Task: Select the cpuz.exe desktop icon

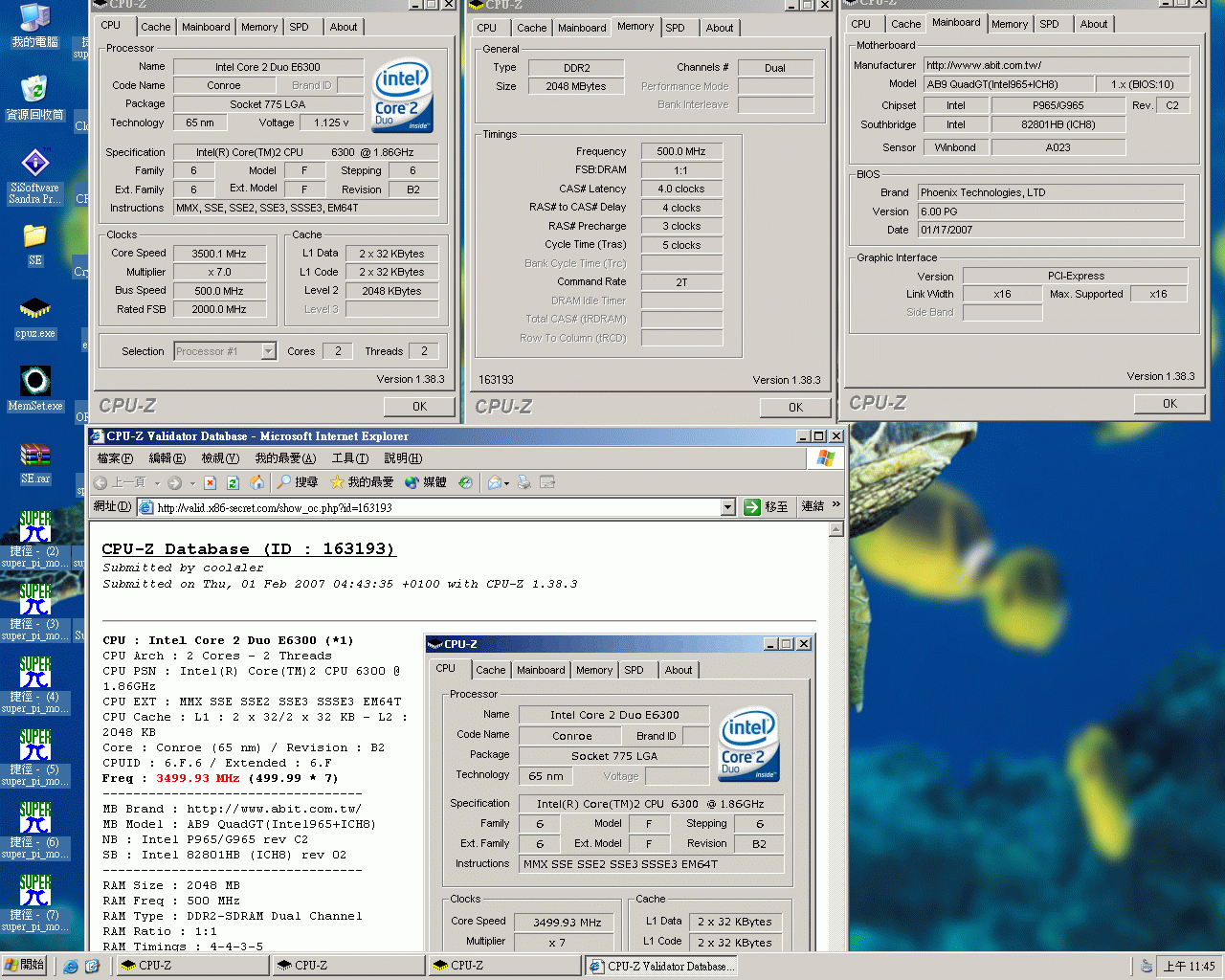Action: pyautogui.click(x=35, y=319)
